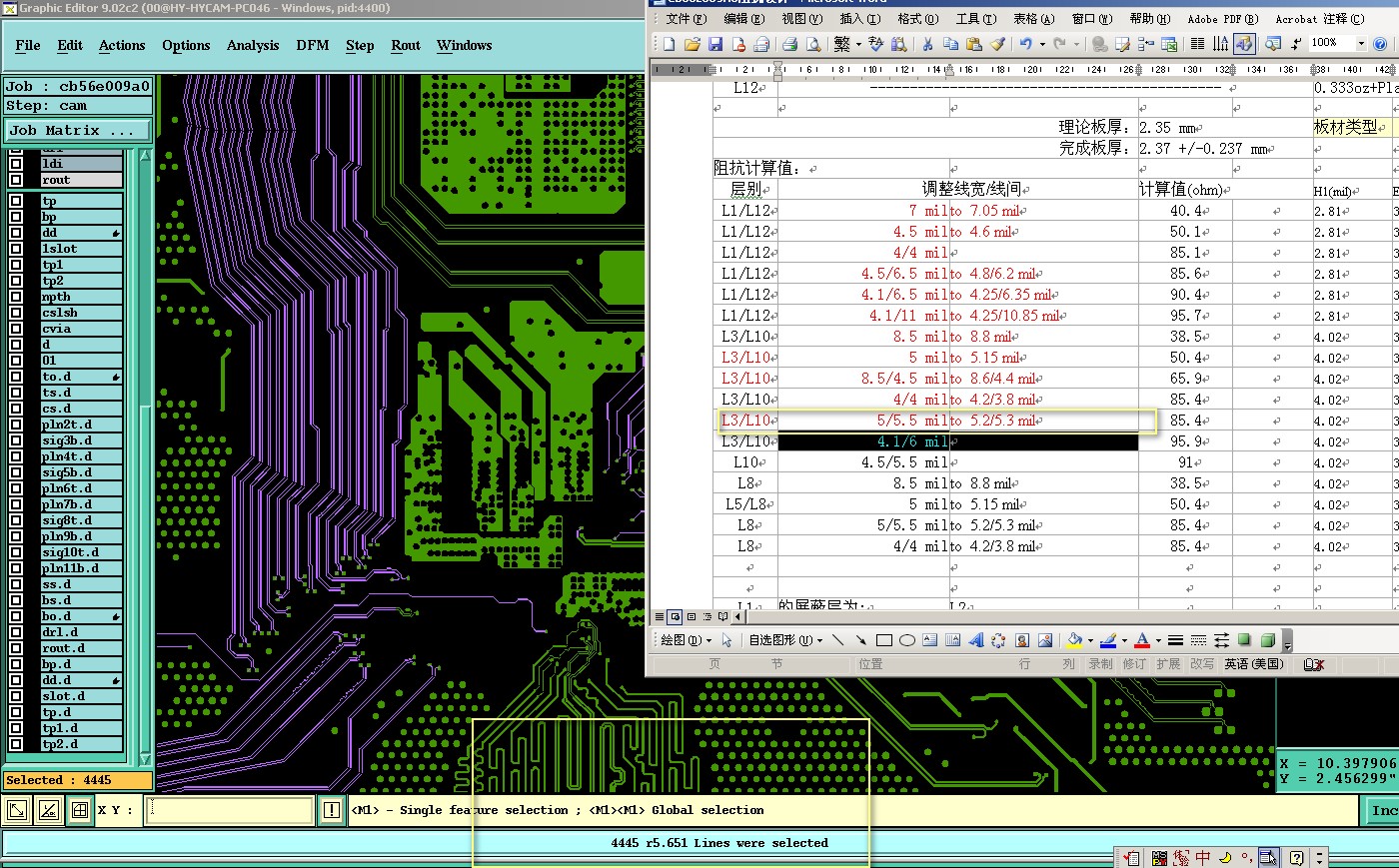
Task: Toggle the Drawing toolbar icon in Word
Action: click(1244, 44)
